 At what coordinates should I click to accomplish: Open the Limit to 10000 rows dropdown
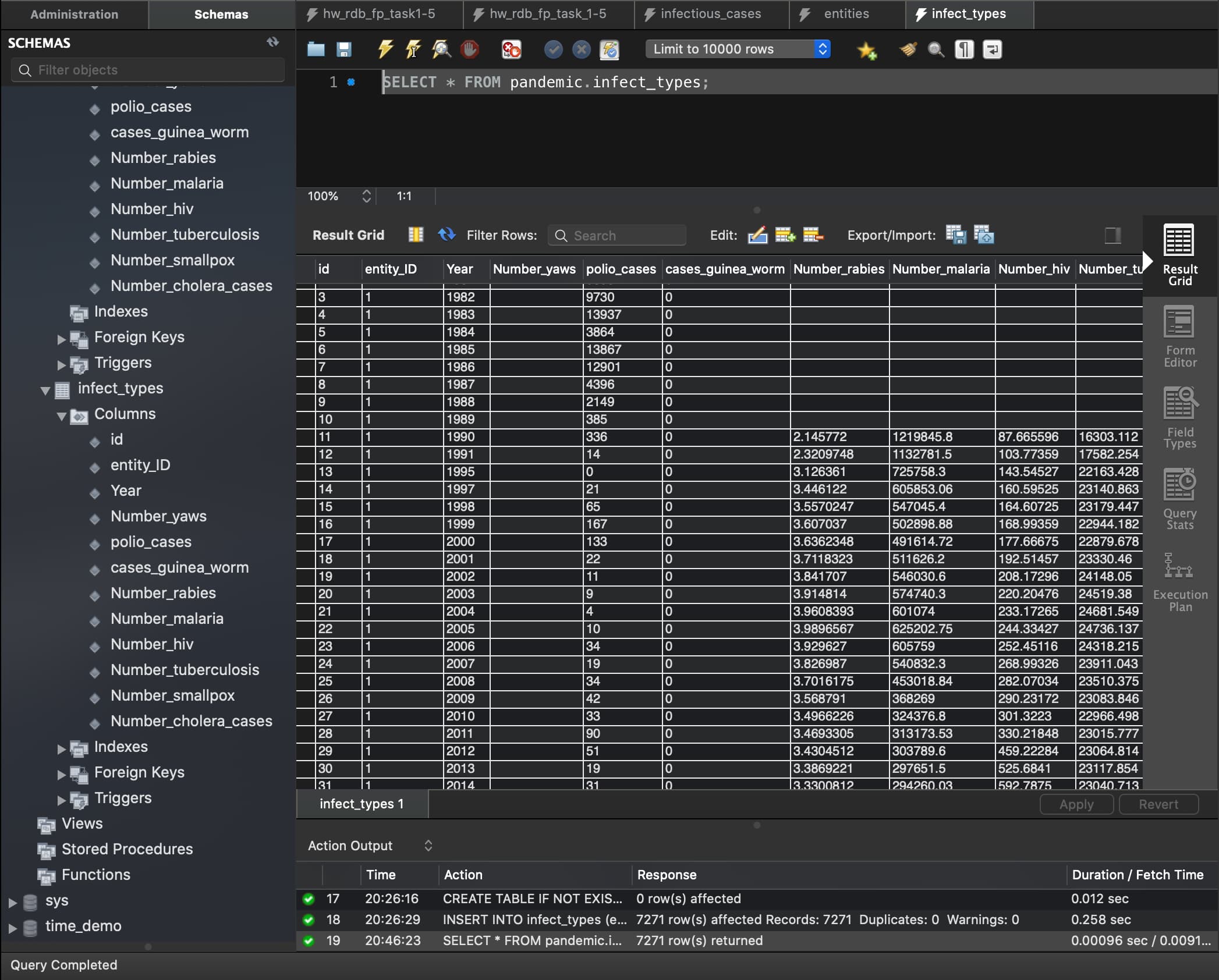(737, 49)
